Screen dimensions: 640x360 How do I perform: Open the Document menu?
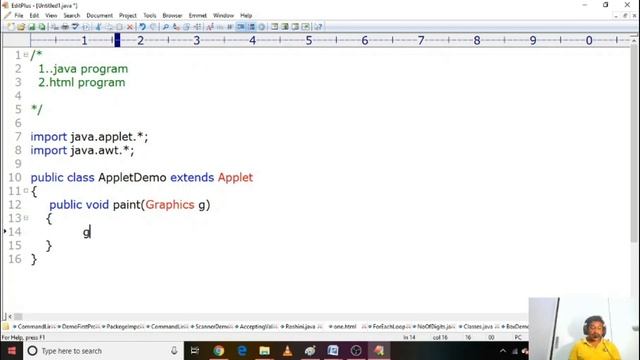point(99,16)
